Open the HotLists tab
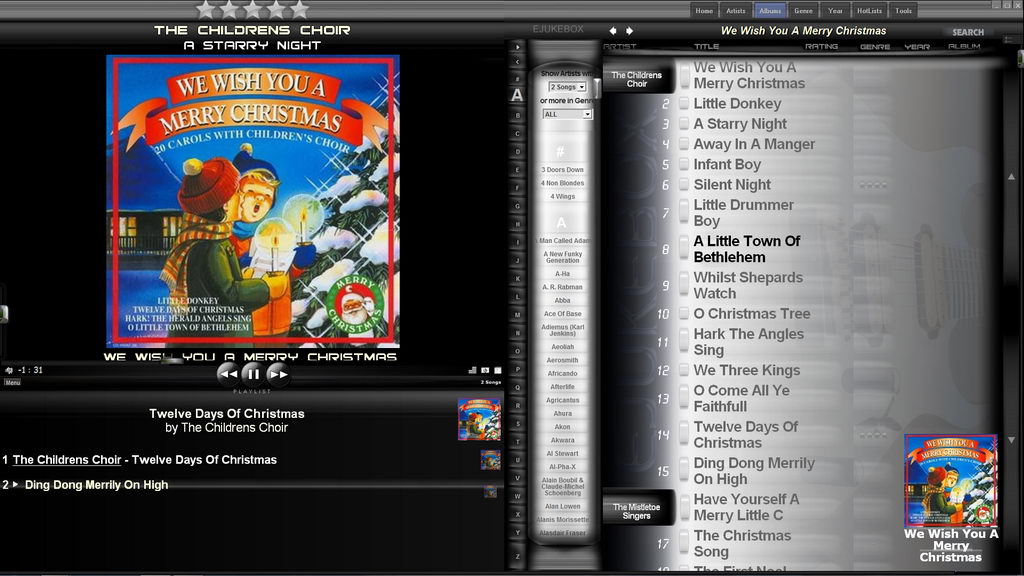The width and height of the screenshot is (1024, 576). pyautogui.click(x=869, y=10)
